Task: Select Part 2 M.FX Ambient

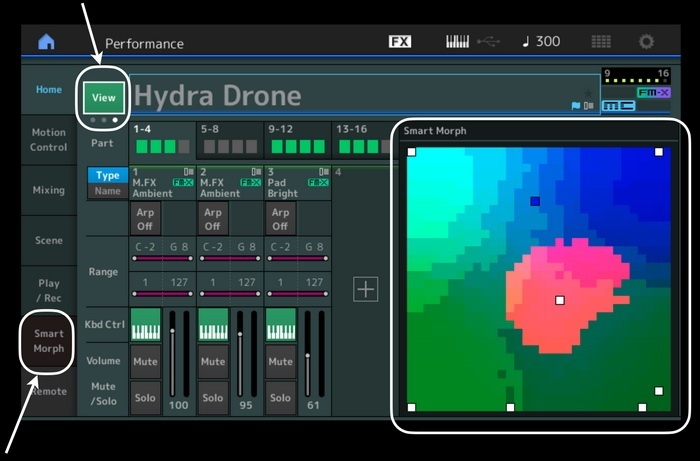Action: [x=230, y=183]
